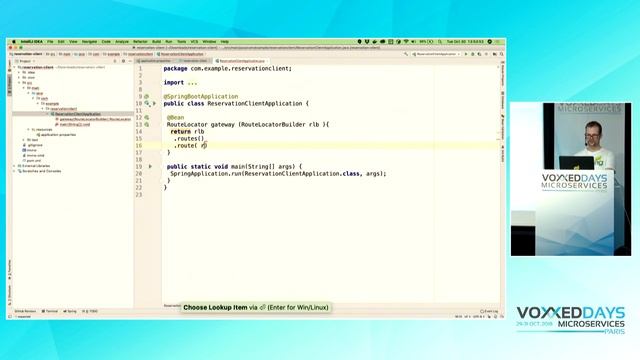
Task: Click the stop button in run toolbar
Action: tap(487, 54)
